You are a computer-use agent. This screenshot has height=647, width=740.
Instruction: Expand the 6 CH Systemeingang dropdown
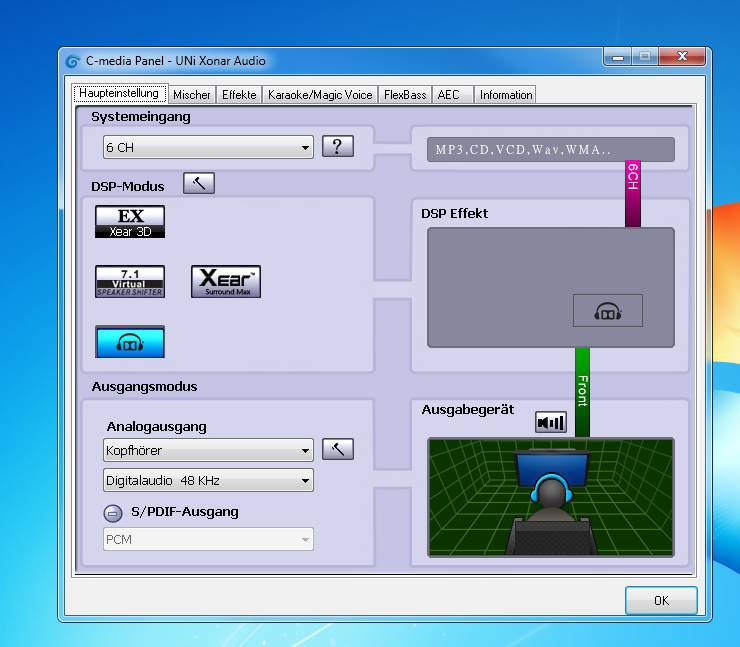point(208,147)
